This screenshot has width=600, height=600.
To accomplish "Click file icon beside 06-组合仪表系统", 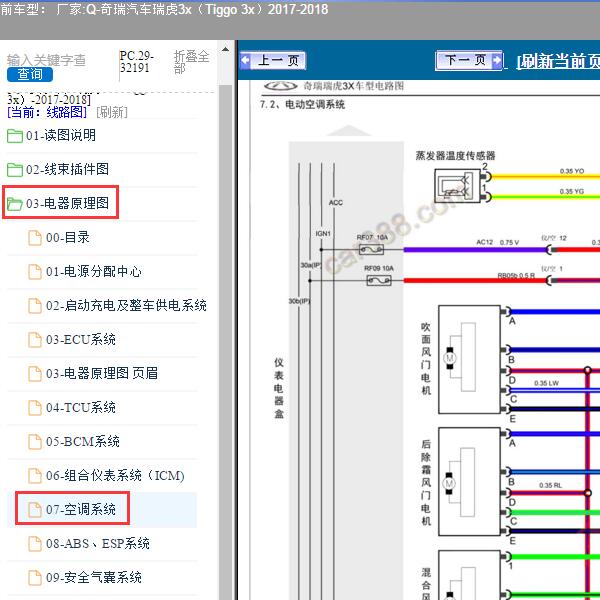I will pos(35,476).
